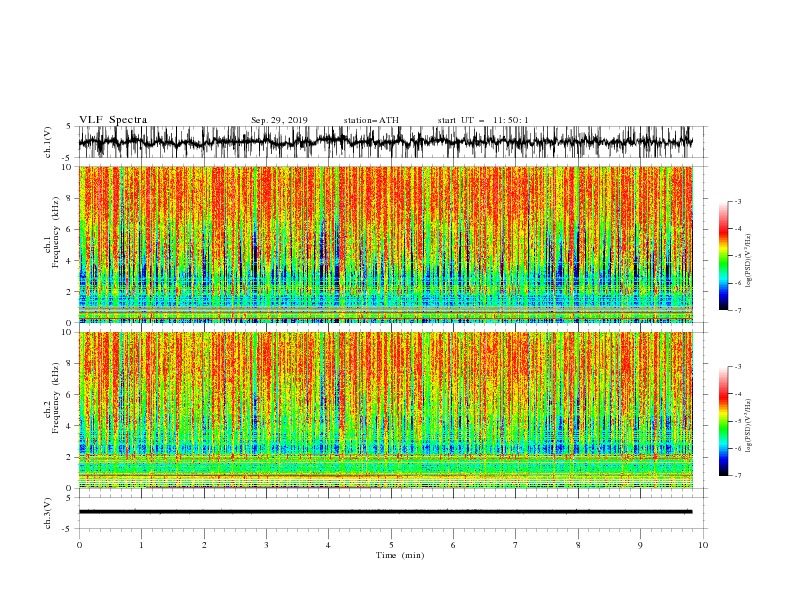Click the time axis tick label '10'

click(703, 545)
